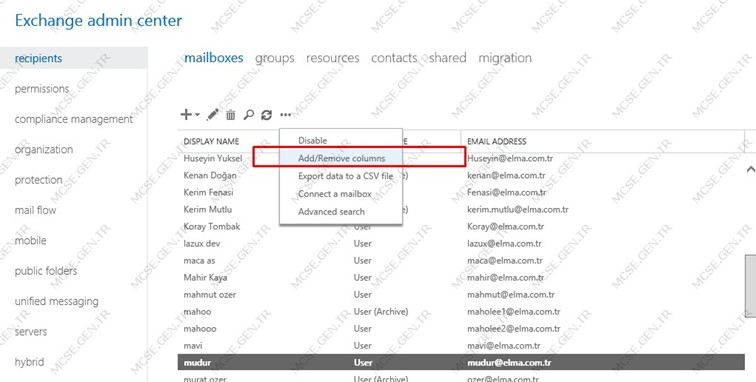Open the dropdown arrow beside the plus icon
The image size is (756, 382).
[197, 114]
